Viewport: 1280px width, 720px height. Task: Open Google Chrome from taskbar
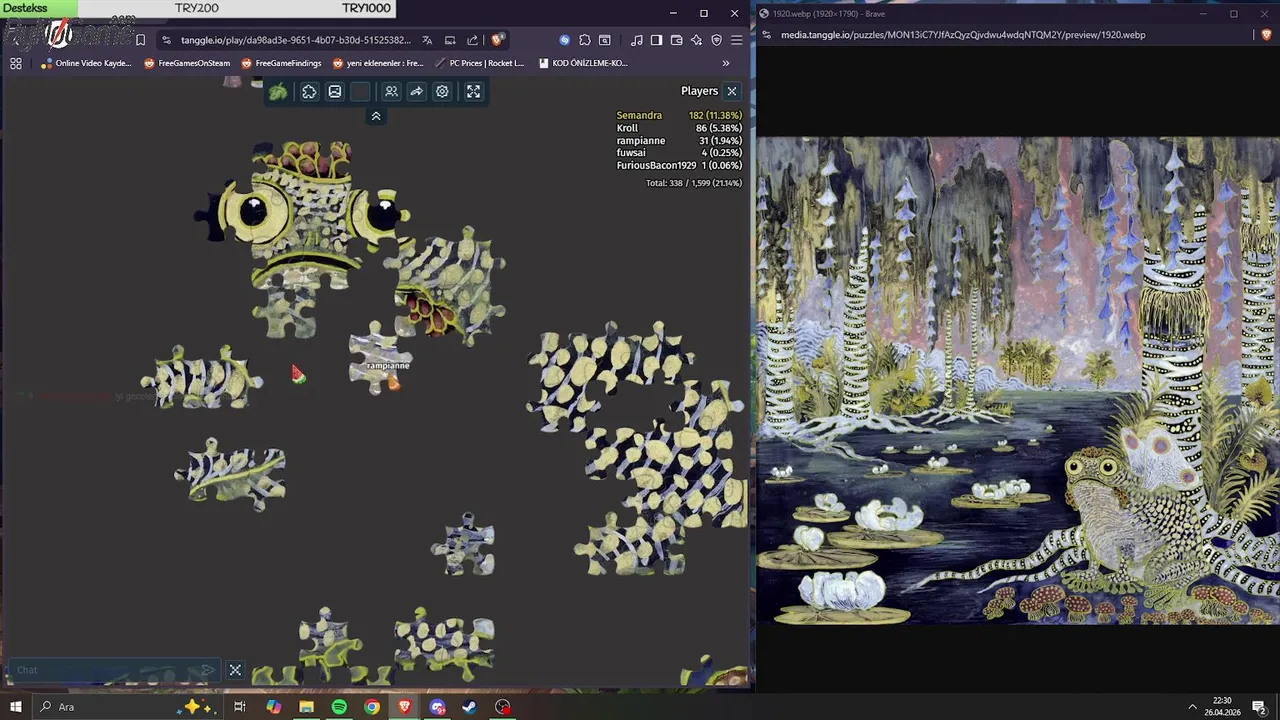coord(372,707)
